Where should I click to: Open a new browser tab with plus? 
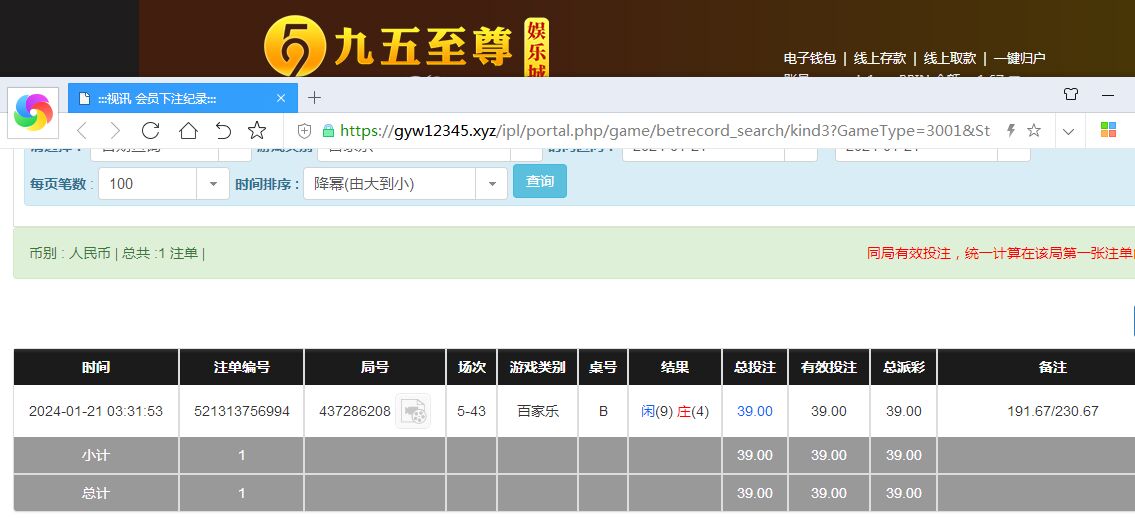[314, 97]
